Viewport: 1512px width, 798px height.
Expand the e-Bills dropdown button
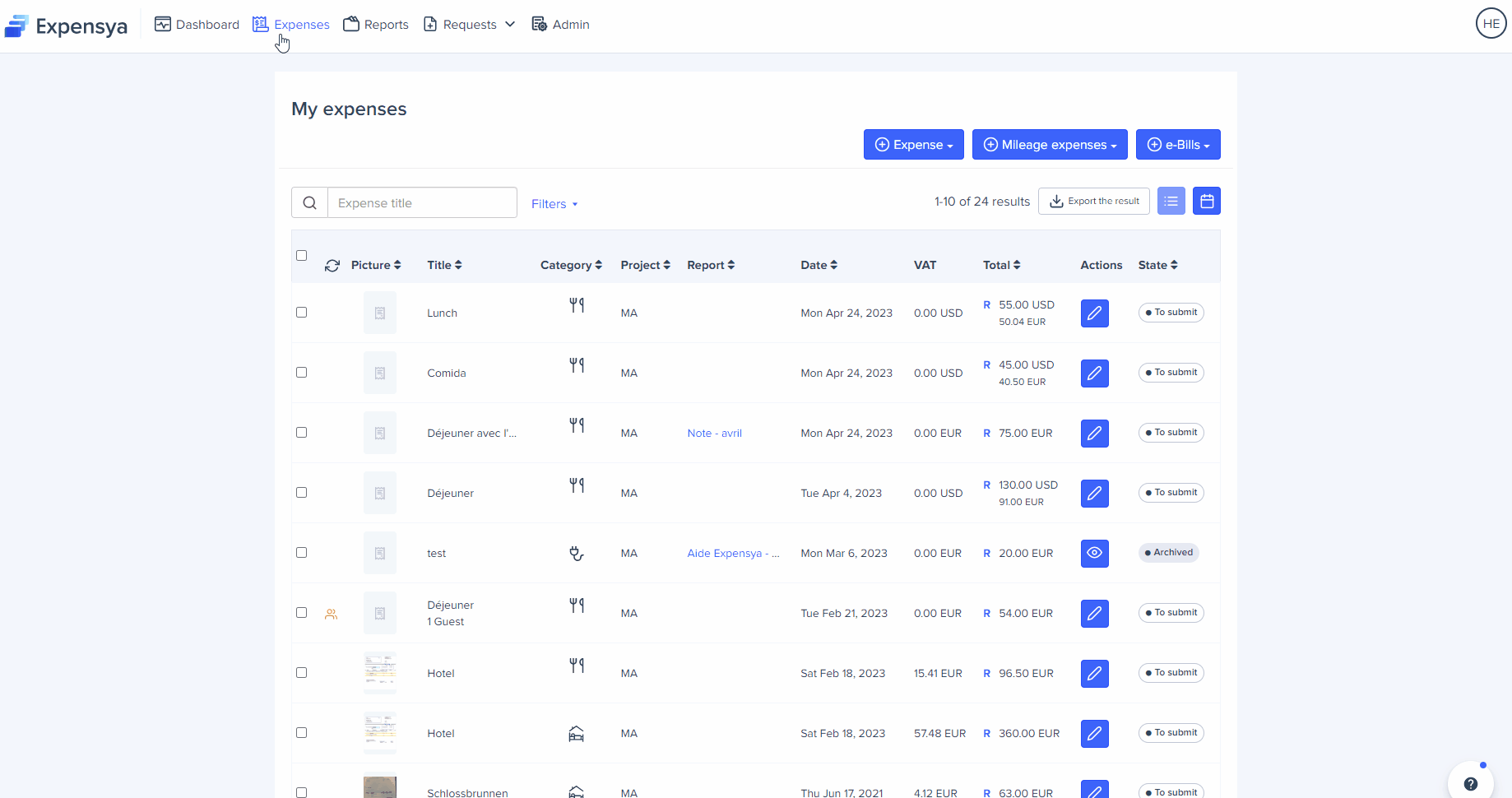(1177, 145)
